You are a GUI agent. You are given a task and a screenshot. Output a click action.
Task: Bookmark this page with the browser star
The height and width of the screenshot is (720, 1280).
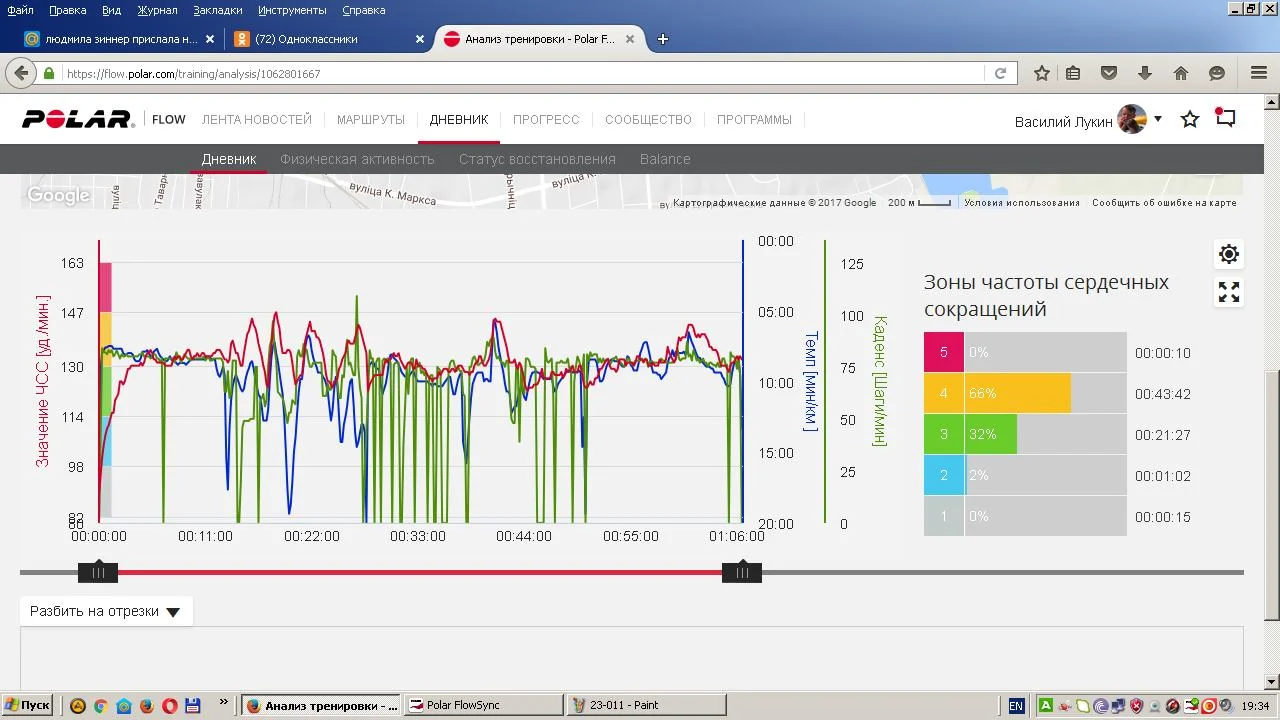[1042, 73]
